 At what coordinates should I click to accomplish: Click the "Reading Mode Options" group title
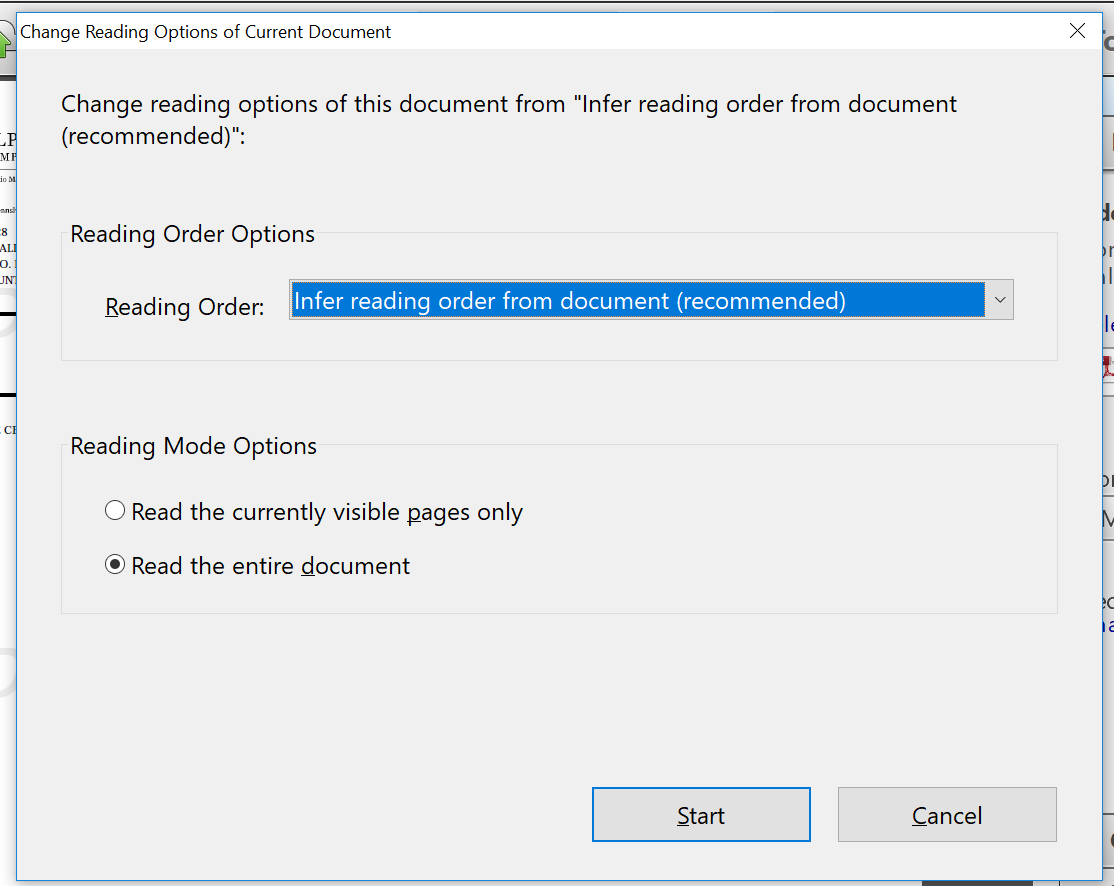[x=194, y=446]
